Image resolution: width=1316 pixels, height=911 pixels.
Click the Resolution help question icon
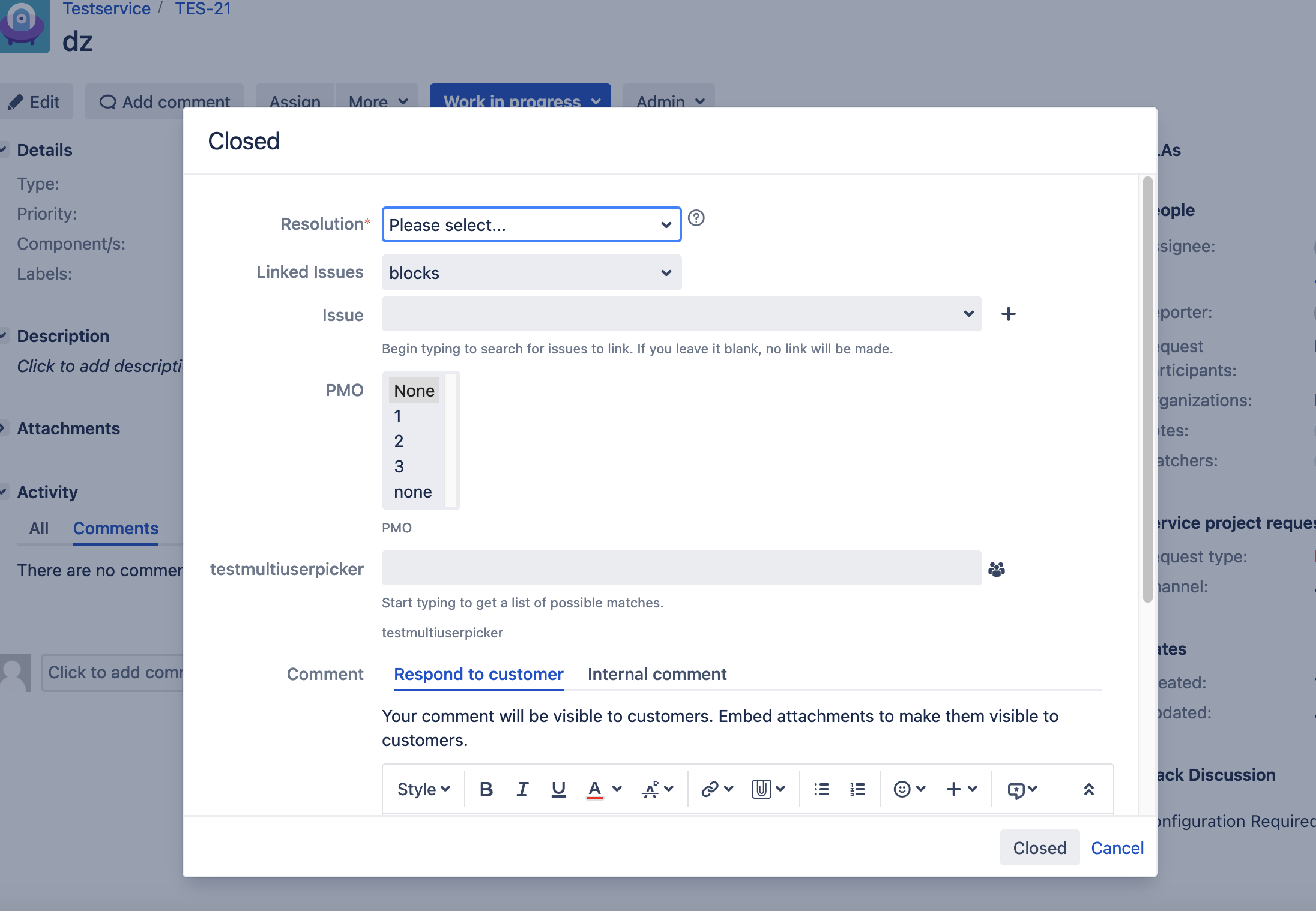click(696, 218)
